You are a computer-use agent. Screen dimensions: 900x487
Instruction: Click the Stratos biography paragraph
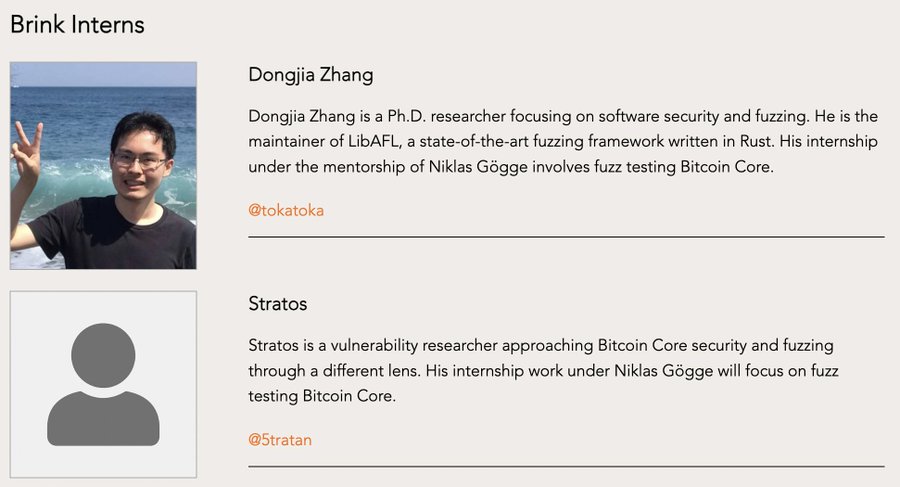pos(544,370)
